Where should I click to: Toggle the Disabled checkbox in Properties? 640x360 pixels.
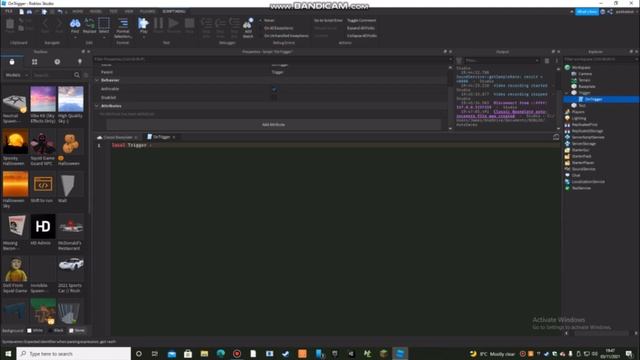pyautogui.click(x=274, y=98)
